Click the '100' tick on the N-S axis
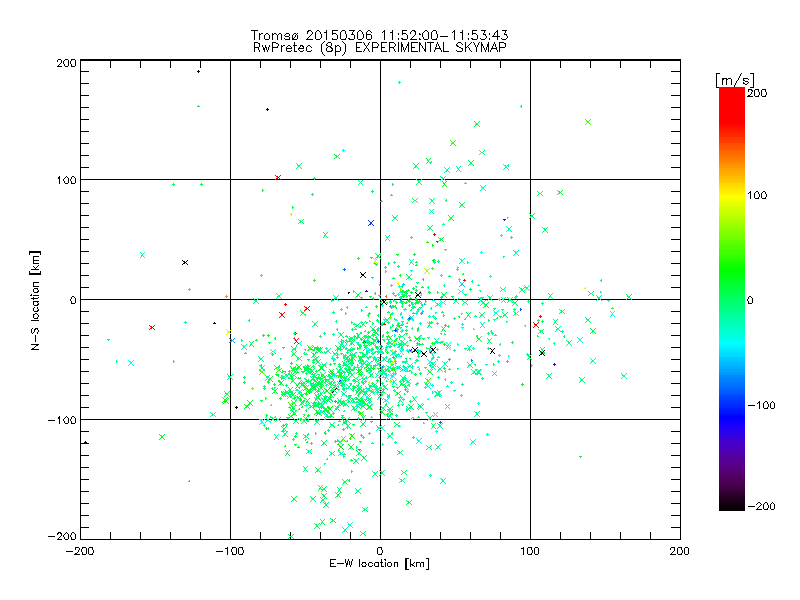The height and width of the screenshot is (600, 800). pyautogui.click(x=66, y=180)
